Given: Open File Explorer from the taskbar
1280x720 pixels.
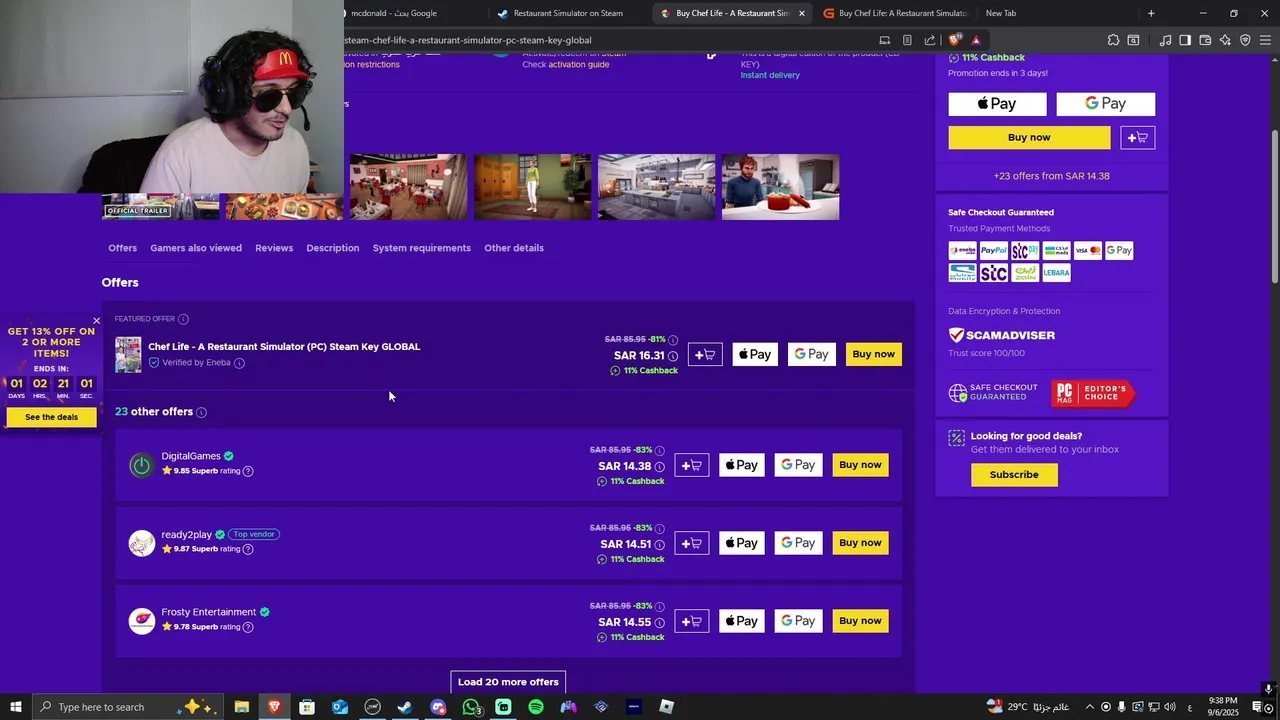Looking at the screenshot, I should coord(241,707).
